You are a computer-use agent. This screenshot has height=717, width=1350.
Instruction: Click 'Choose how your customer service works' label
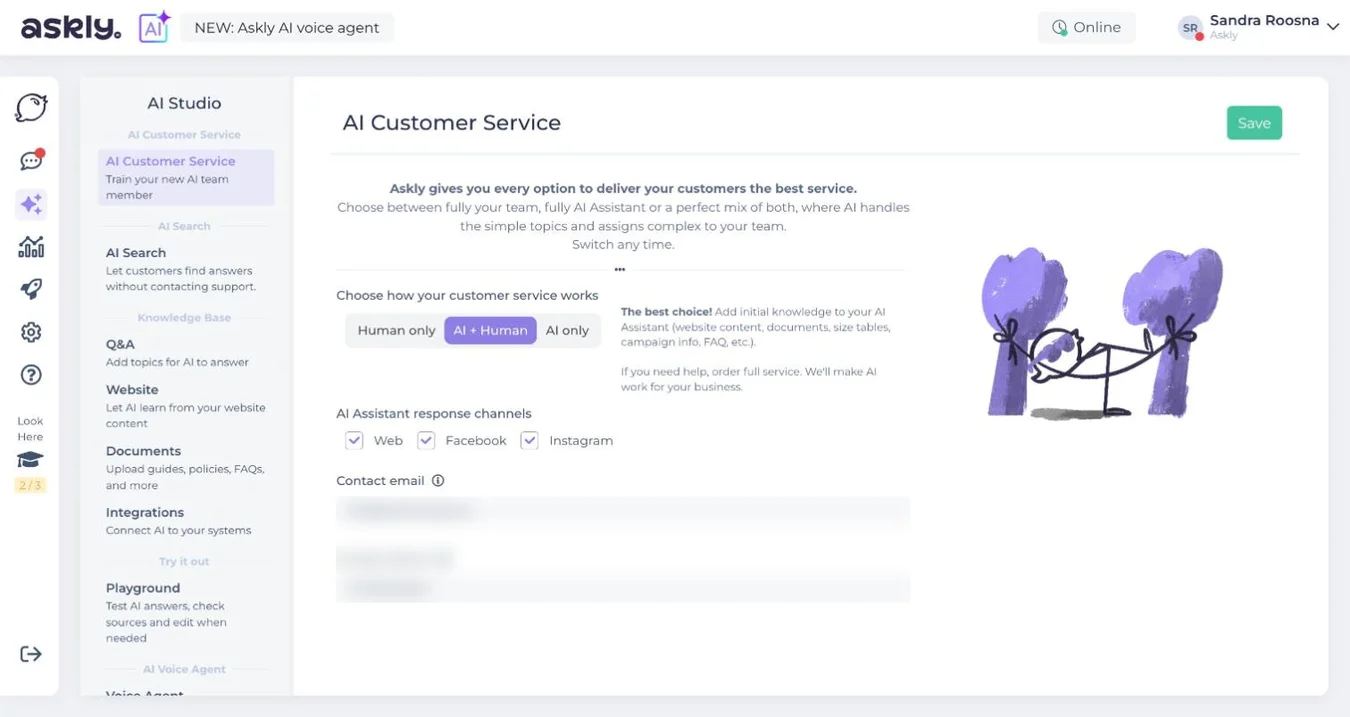pos(467,296)
